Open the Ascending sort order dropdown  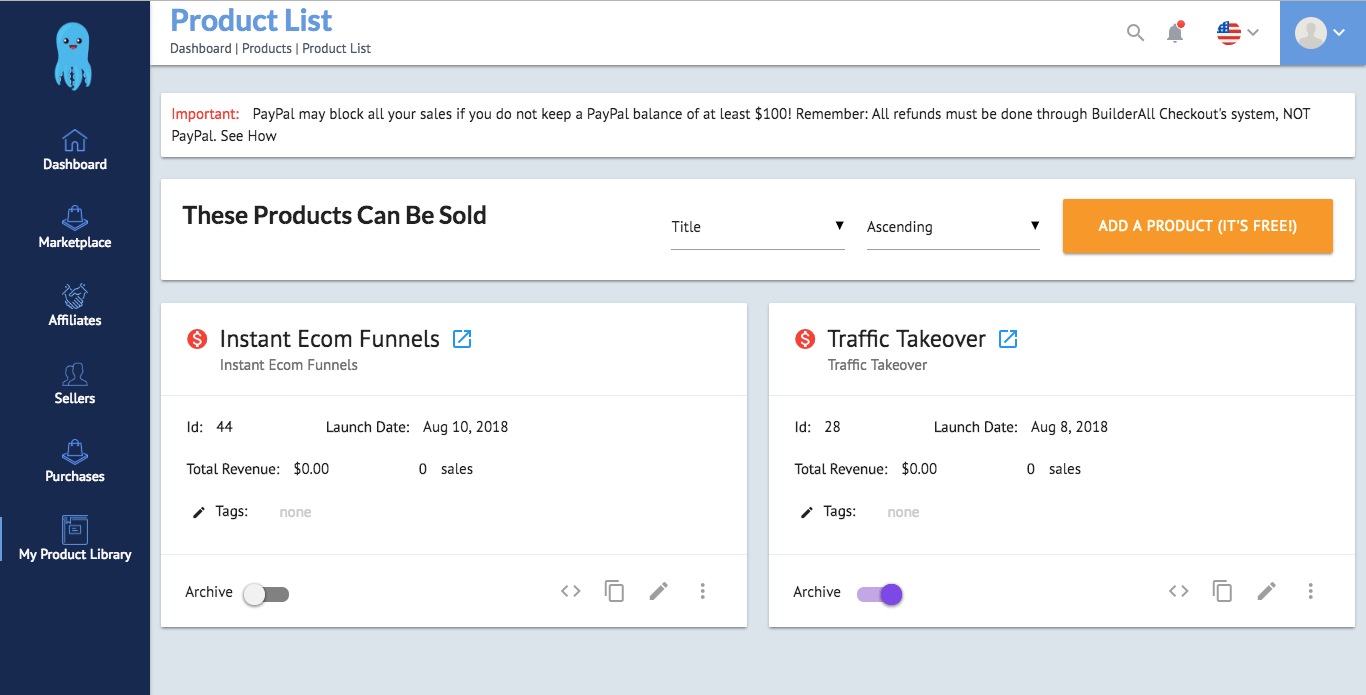click(953, 227)
